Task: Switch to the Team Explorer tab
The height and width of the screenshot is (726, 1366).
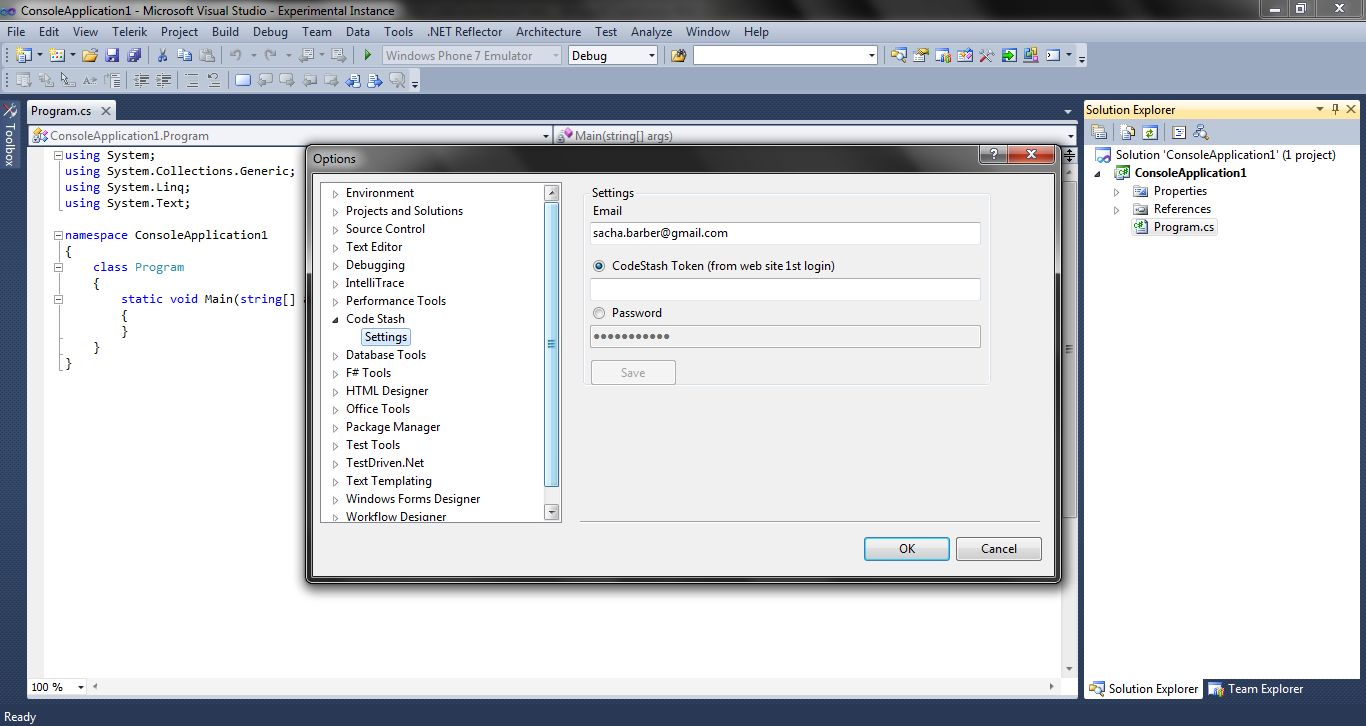Action: pyautogui.click(x=1256, y=689)
